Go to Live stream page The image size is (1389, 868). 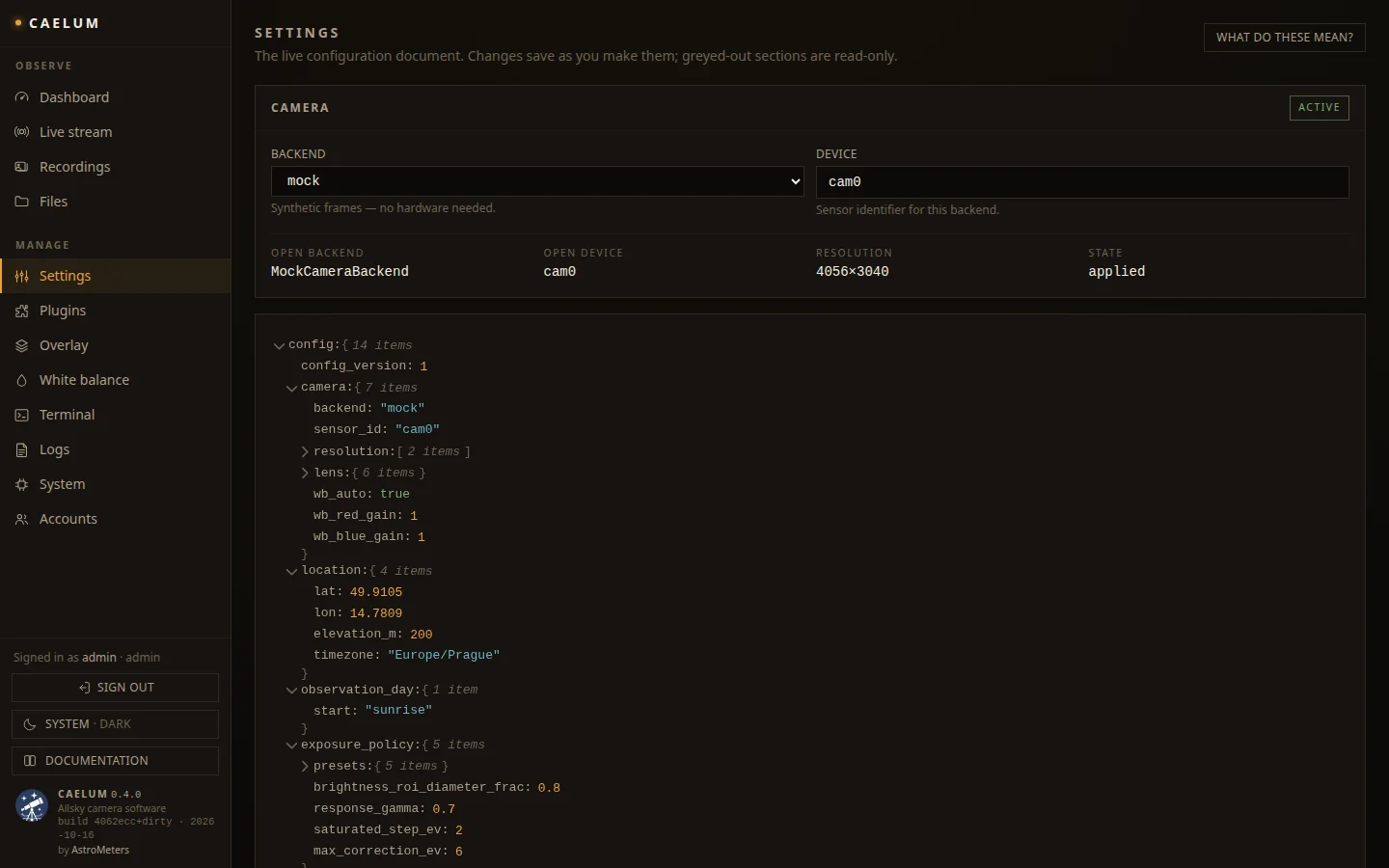pos(115,132)
